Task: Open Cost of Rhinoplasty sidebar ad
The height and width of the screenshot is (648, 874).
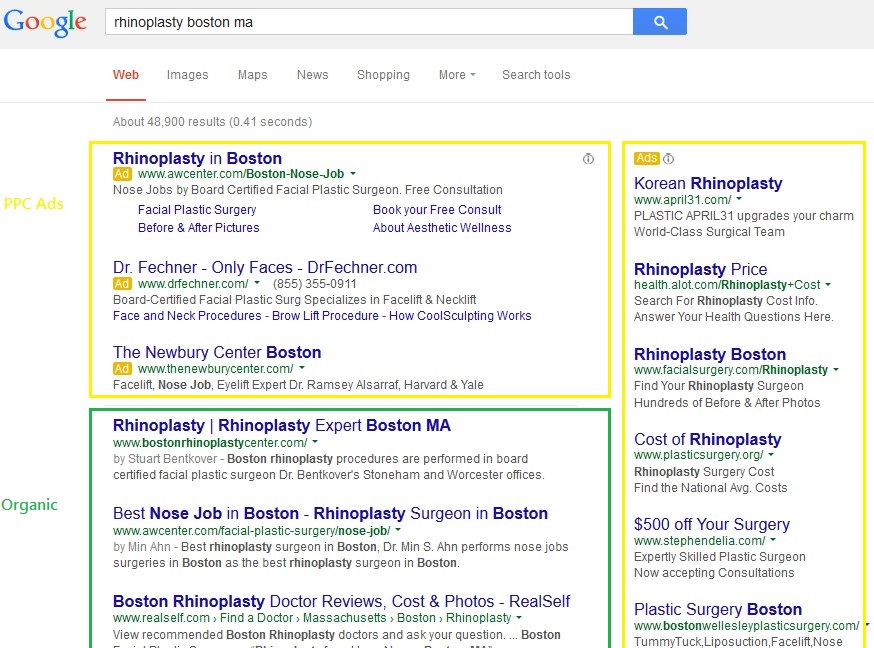Action: coord(707,440)
